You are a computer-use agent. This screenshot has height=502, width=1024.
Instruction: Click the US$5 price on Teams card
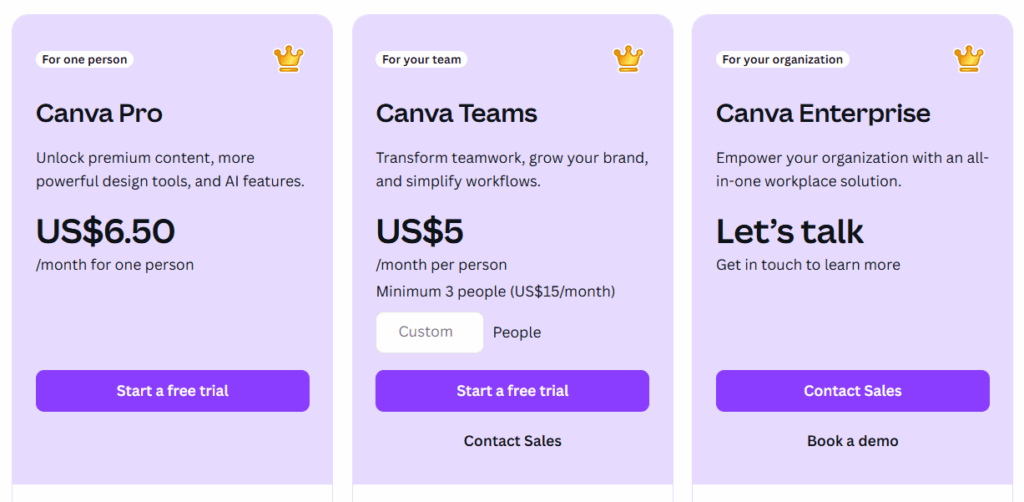(x=419, y=232)
